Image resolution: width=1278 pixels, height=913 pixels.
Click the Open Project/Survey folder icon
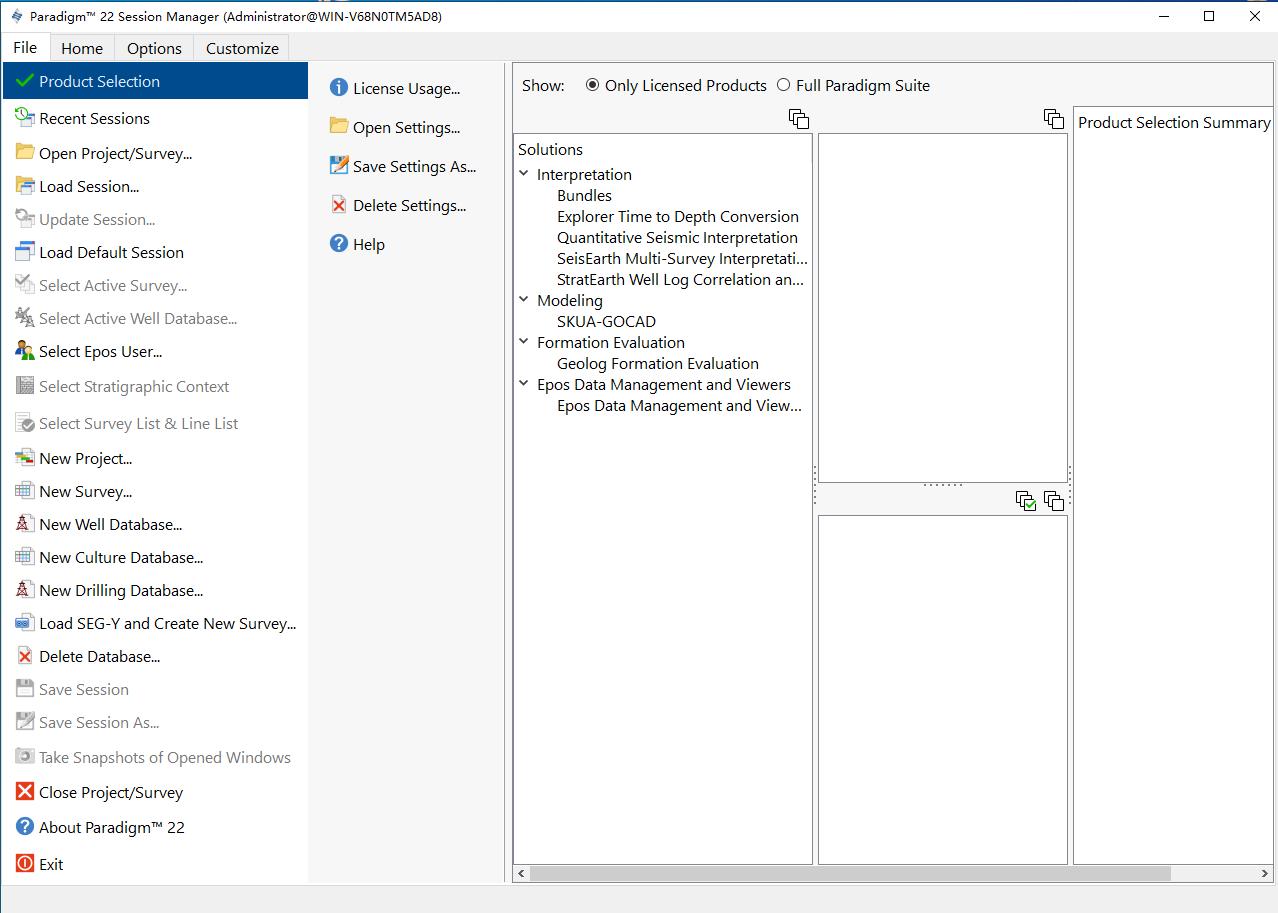[25, 153]
